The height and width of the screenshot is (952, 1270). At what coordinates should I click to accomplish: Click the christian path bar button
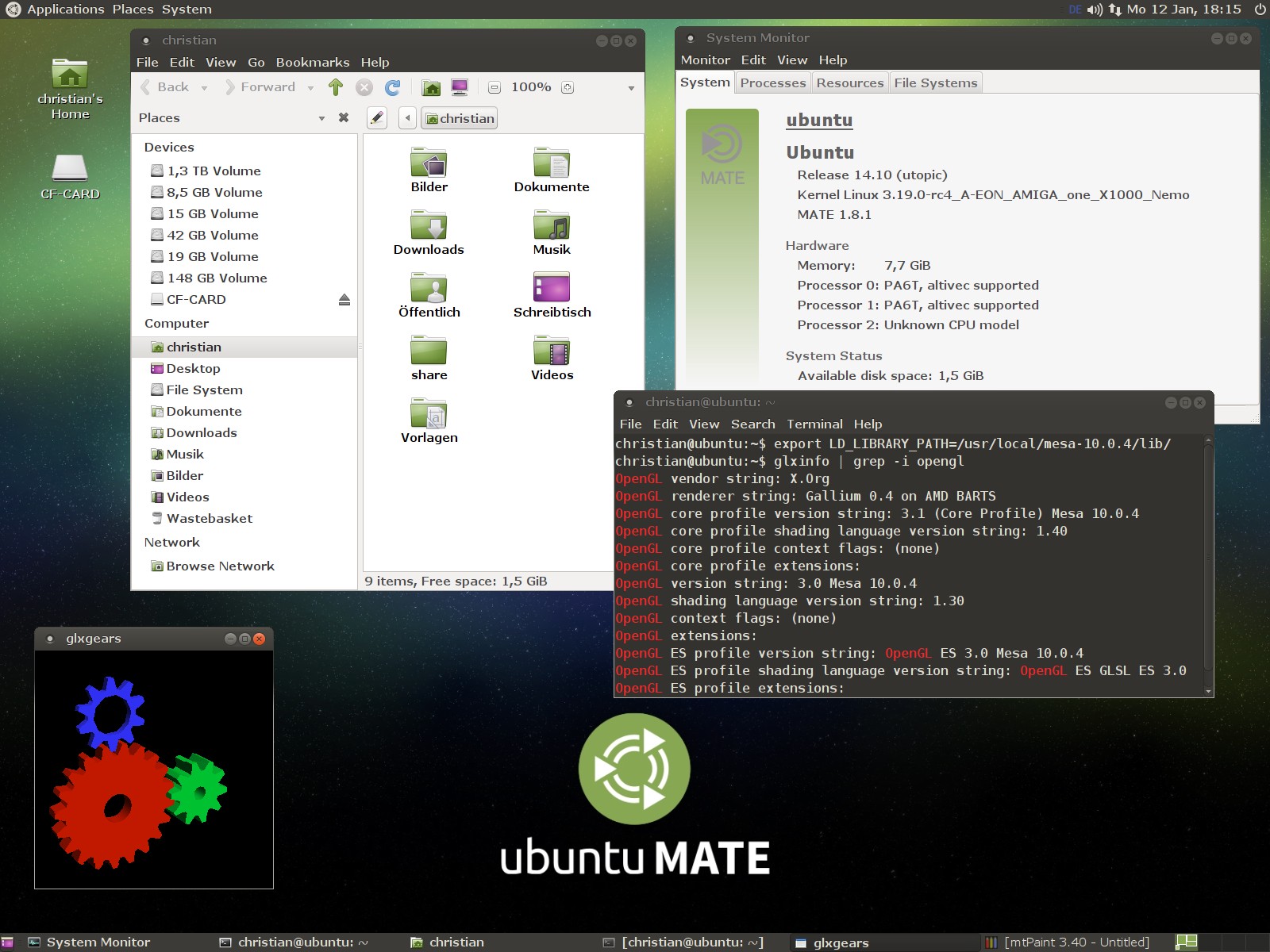click(460, 118)
